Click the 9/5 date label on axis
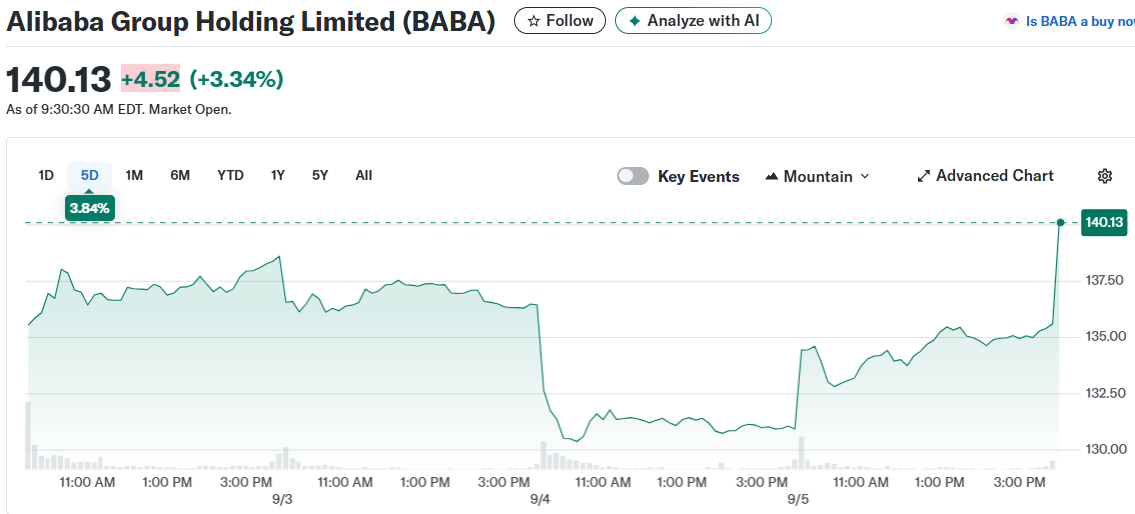Viewport: 1135px width, 514px height. tap(798, 500)
